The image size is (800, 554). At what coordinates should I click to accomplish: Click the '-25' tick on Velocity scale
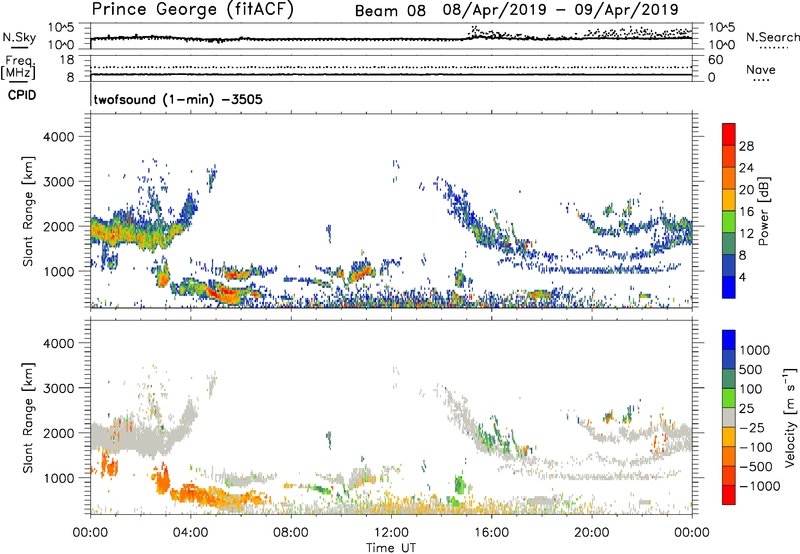point(752,427)
